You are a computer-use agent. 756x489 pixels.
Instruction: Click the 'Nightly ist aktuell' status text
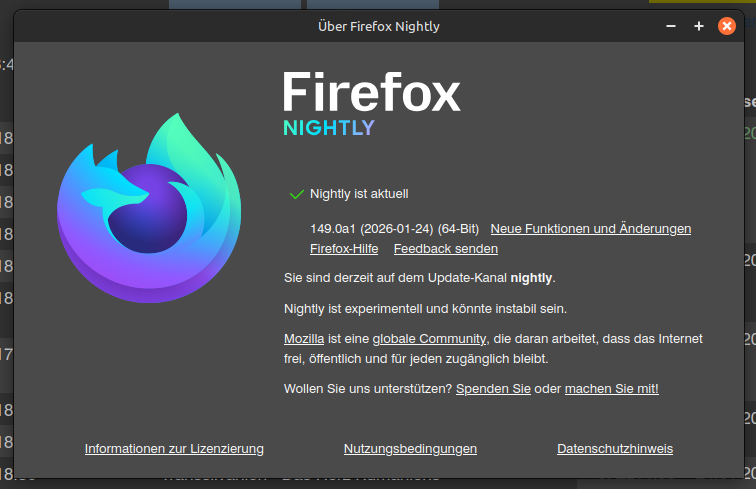tap(359, 194)
